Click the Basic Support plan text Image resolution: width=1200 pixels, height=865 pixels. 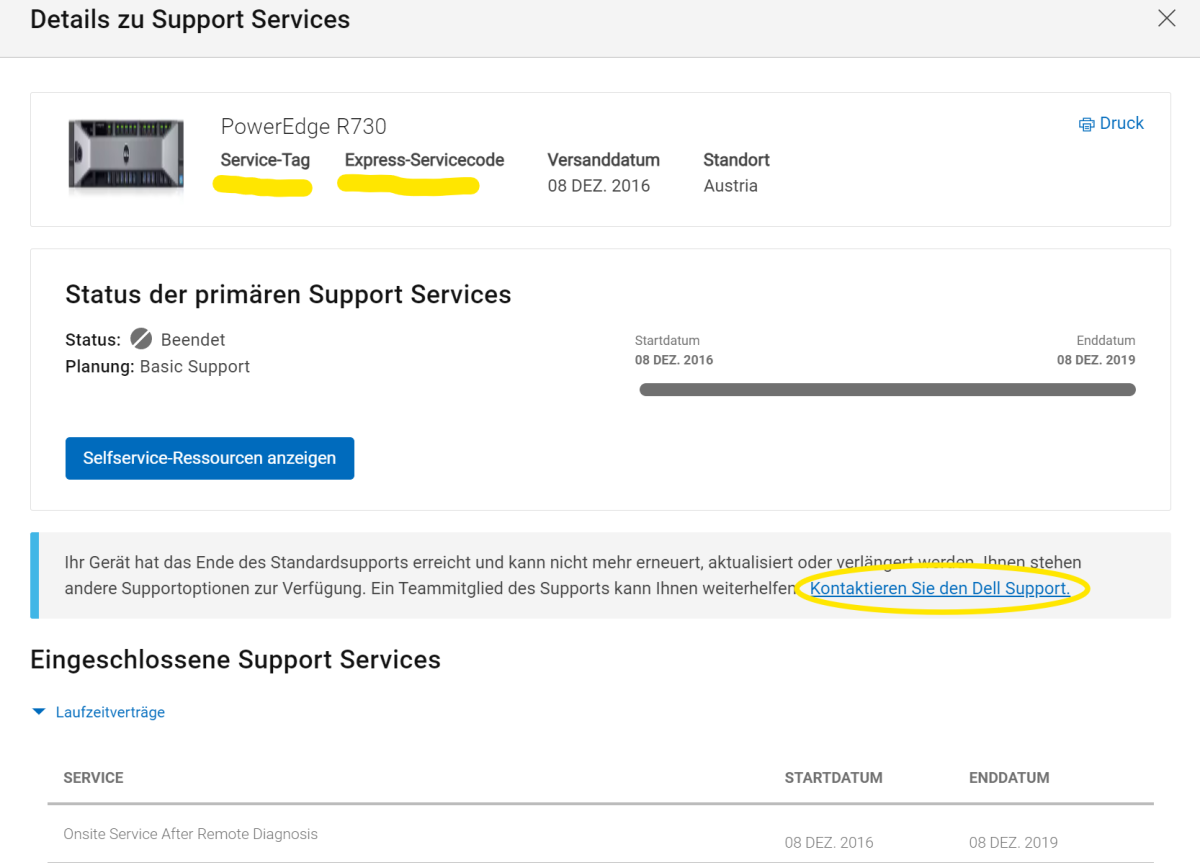click(195, 366)
